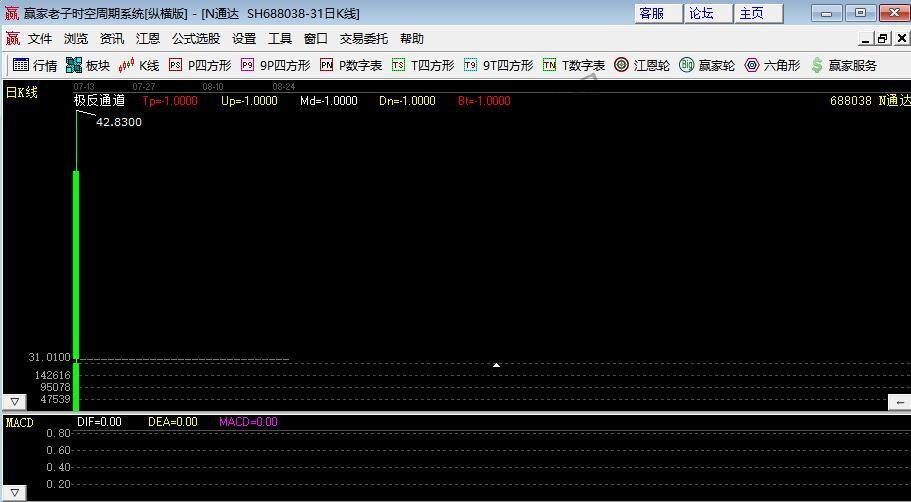This screenshot has height=502, width=911.
Task: Open the 文件 menu
Action: click(x=40, y=39)
